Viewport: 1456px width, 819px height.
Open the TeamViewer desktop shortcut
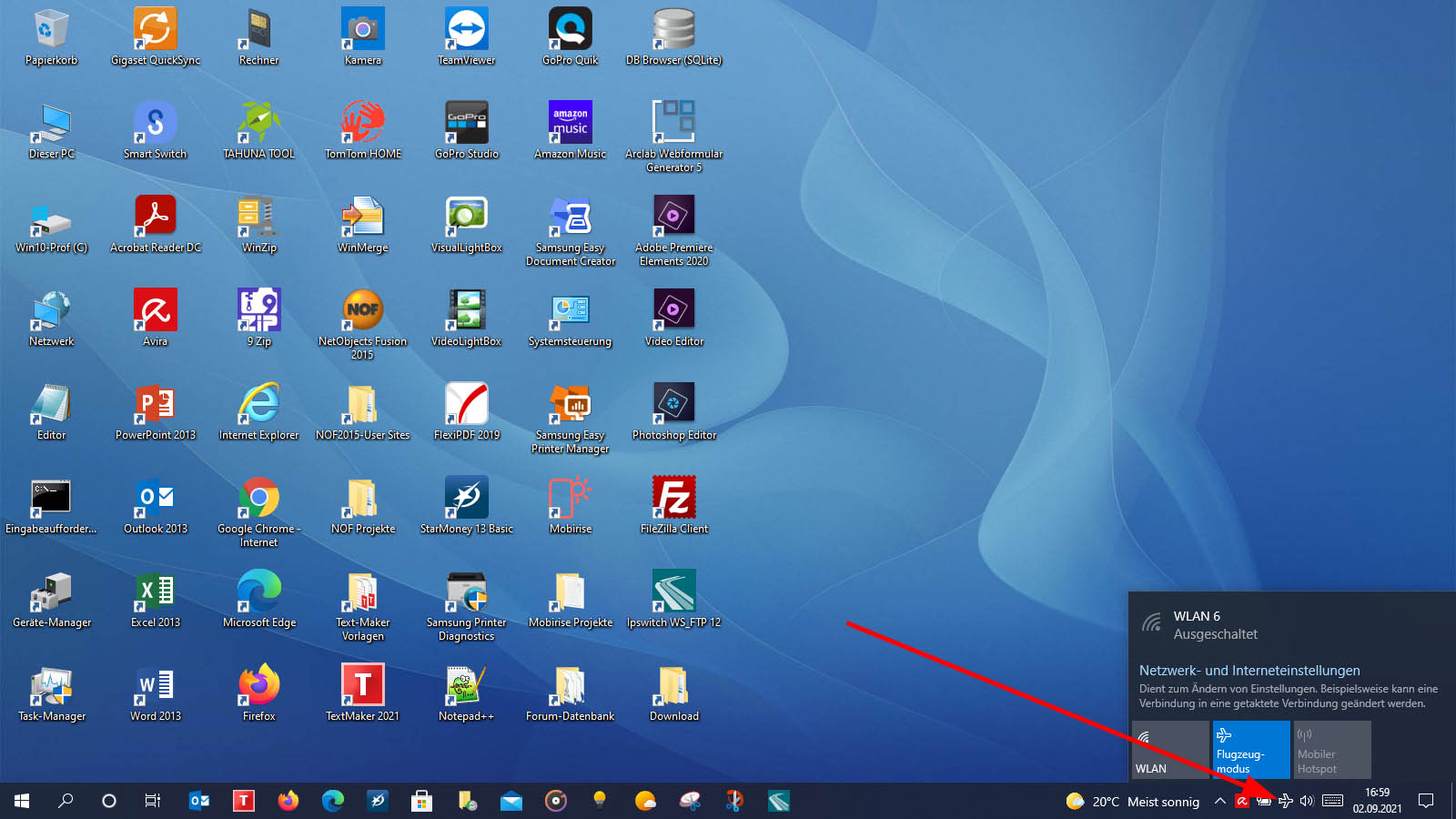466,30
